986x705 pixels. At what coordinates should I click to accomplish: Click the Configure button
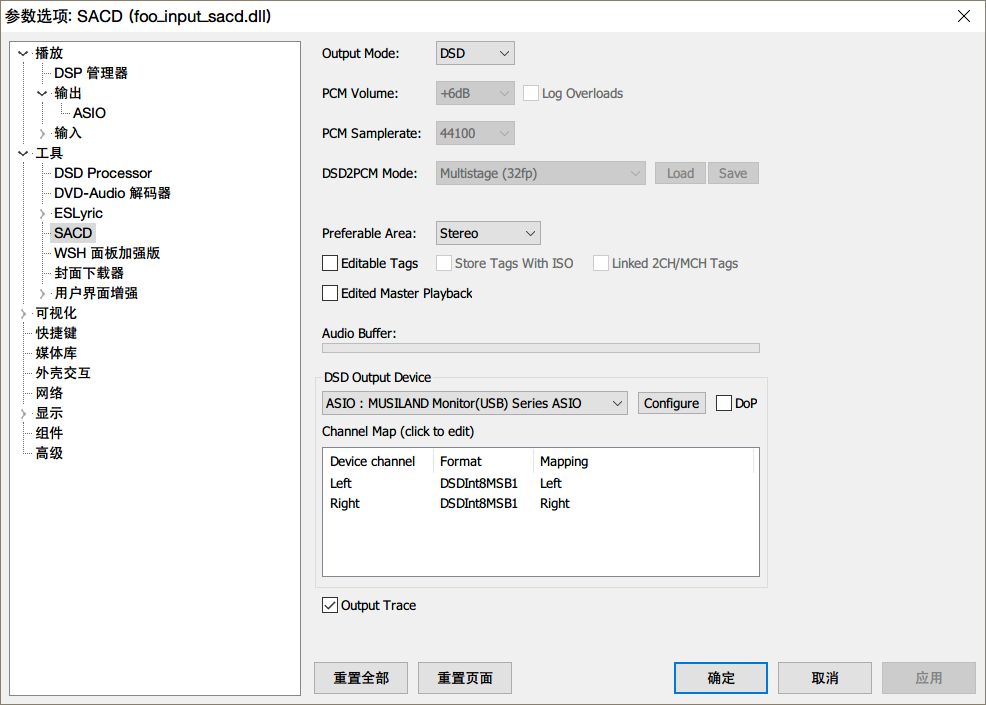(671, 403)
